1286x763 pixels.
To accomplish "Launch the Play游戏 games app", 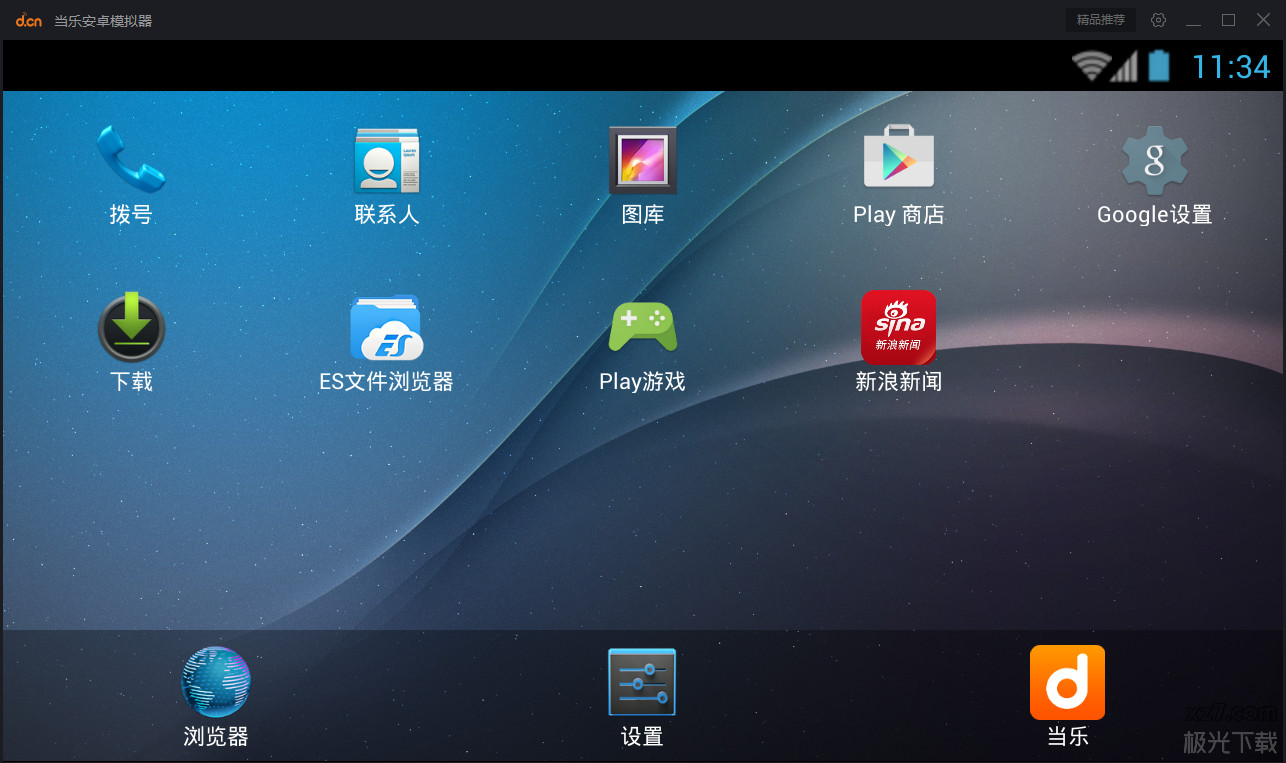I will tap(642, 328).
